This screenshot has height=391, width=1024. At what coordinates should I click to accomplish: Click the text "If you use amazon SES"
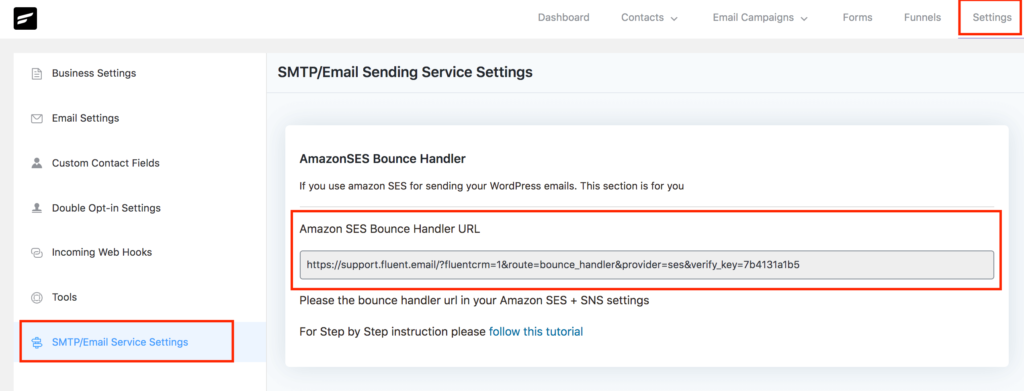tap(353, 186)
